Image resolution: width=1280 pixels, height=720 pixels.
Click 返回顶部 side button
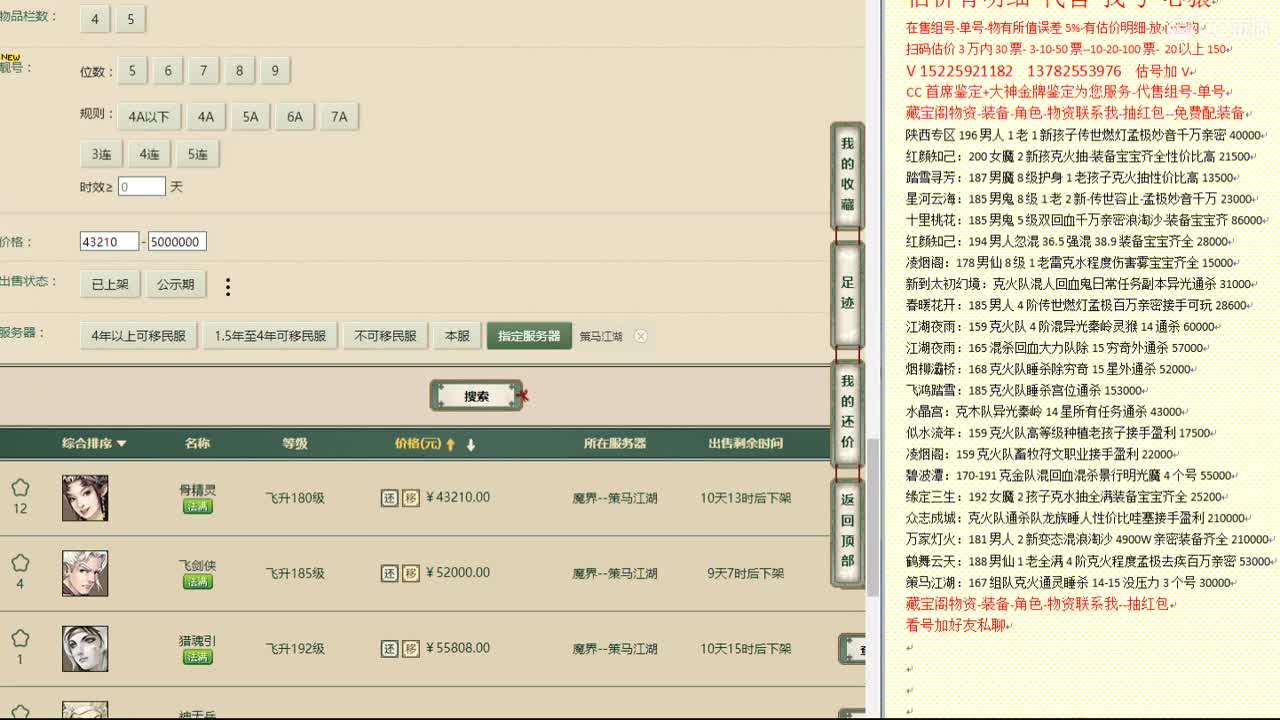coord(847,531)
